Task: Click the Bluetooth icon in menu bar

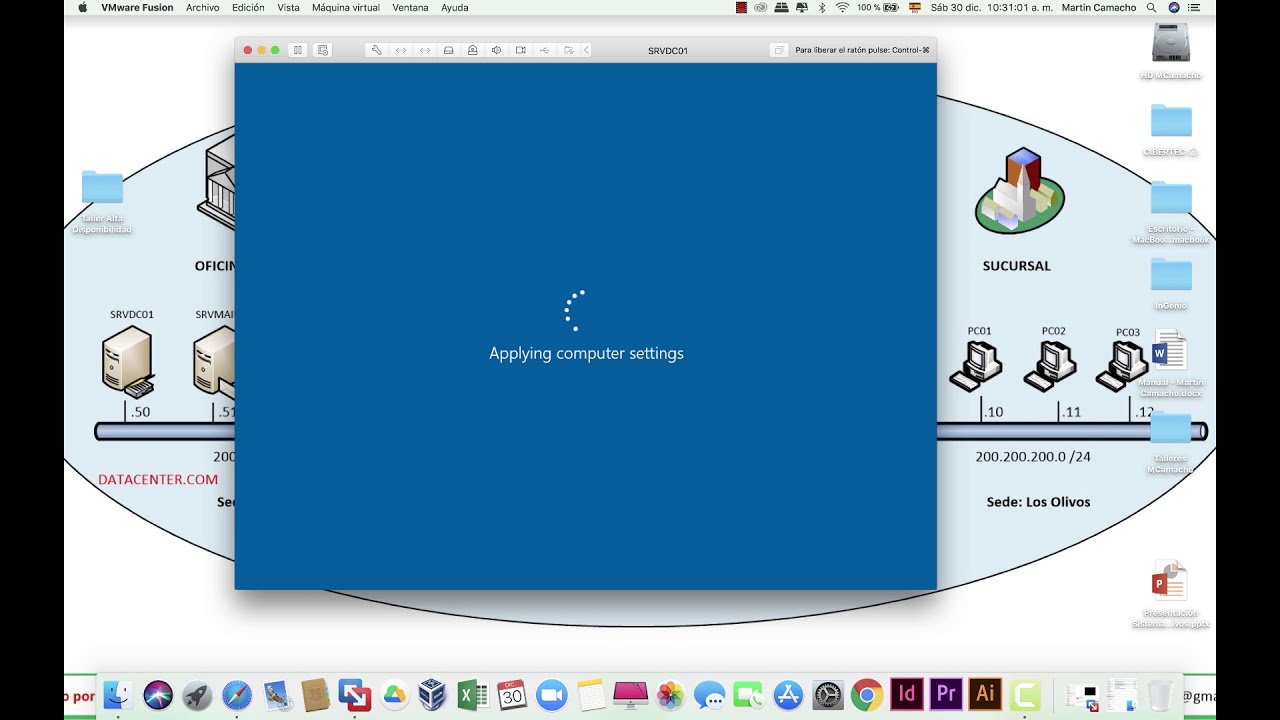Action: click(x=822, y=7)
